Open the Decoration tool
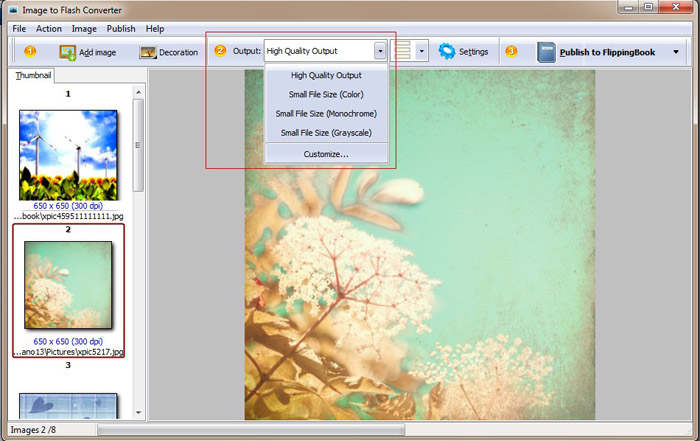This screenshot has width=700, height=441. [168, 52]
